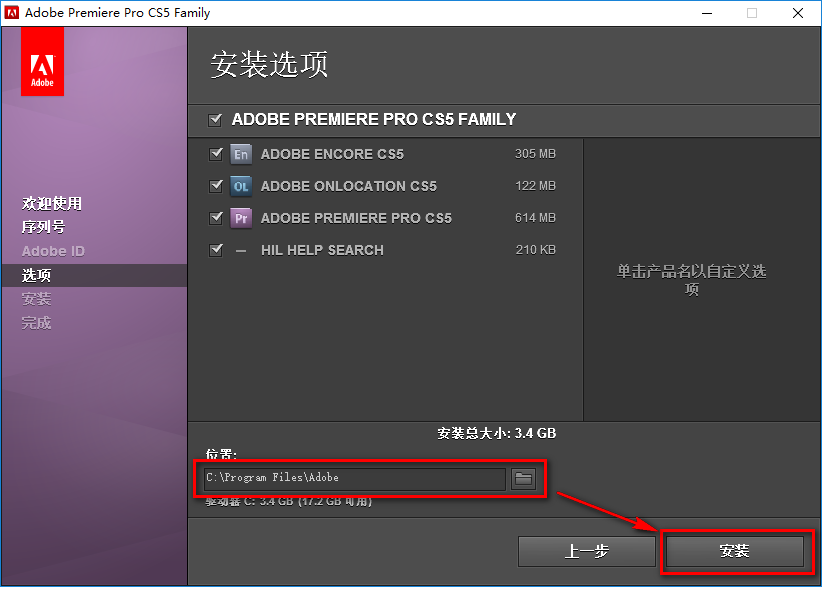Click the Adobe logo in the sidebar
Viewport: 822px width, 605px height.
(41, 61)
